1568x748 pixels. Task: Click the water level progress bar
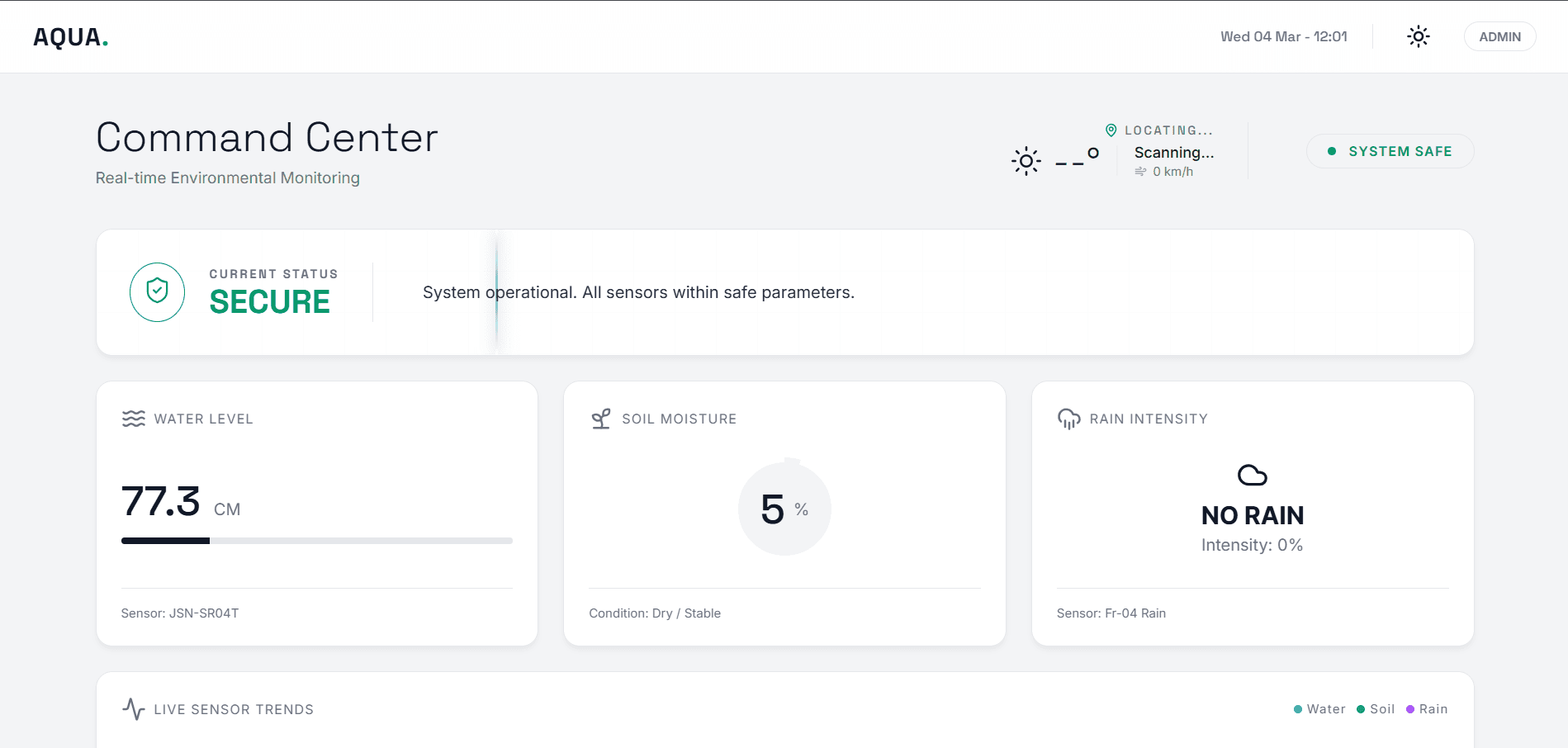pyautogui.click(x=317, y=541)
